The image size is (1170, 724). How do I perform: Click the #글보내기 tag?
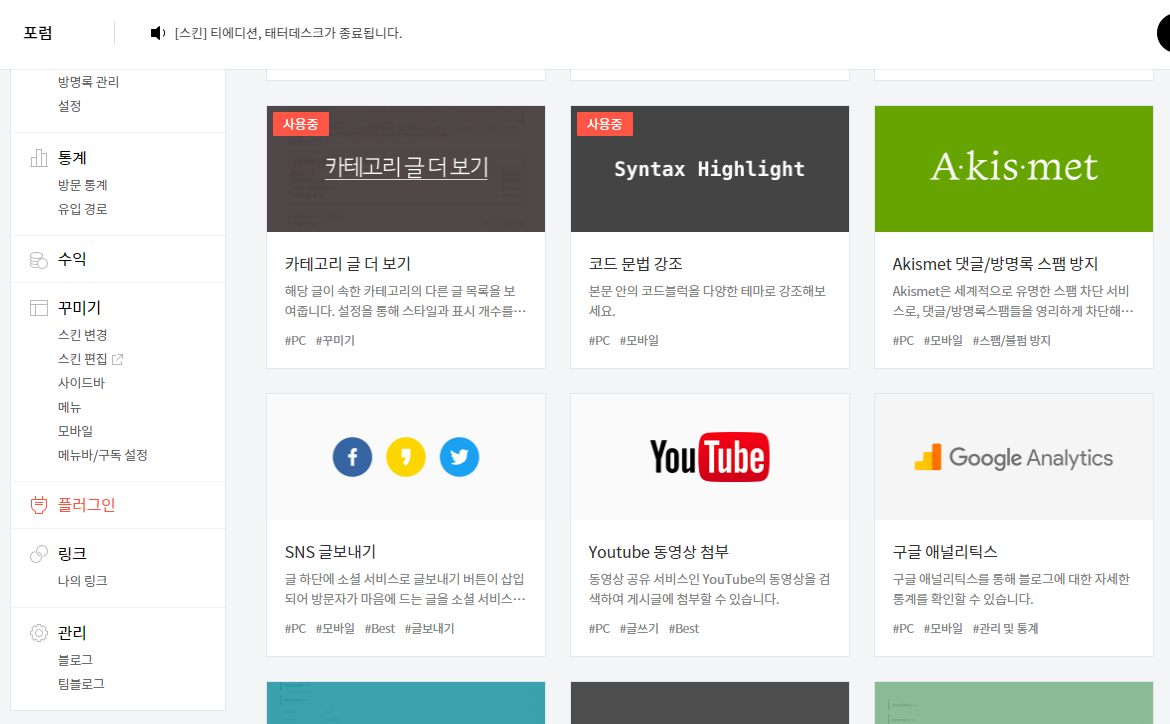pyautogui.click(x=430, y=628)
